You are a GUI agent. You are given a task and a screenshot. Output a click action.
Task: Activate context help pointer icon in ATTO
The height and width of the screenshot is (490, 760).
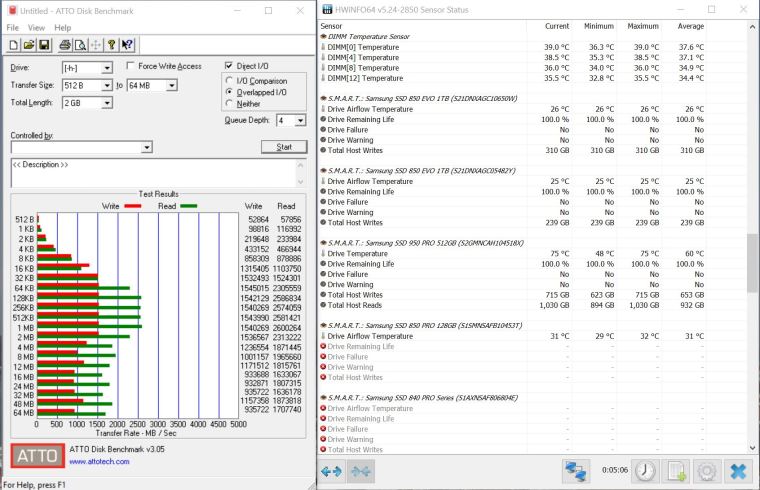127,45
